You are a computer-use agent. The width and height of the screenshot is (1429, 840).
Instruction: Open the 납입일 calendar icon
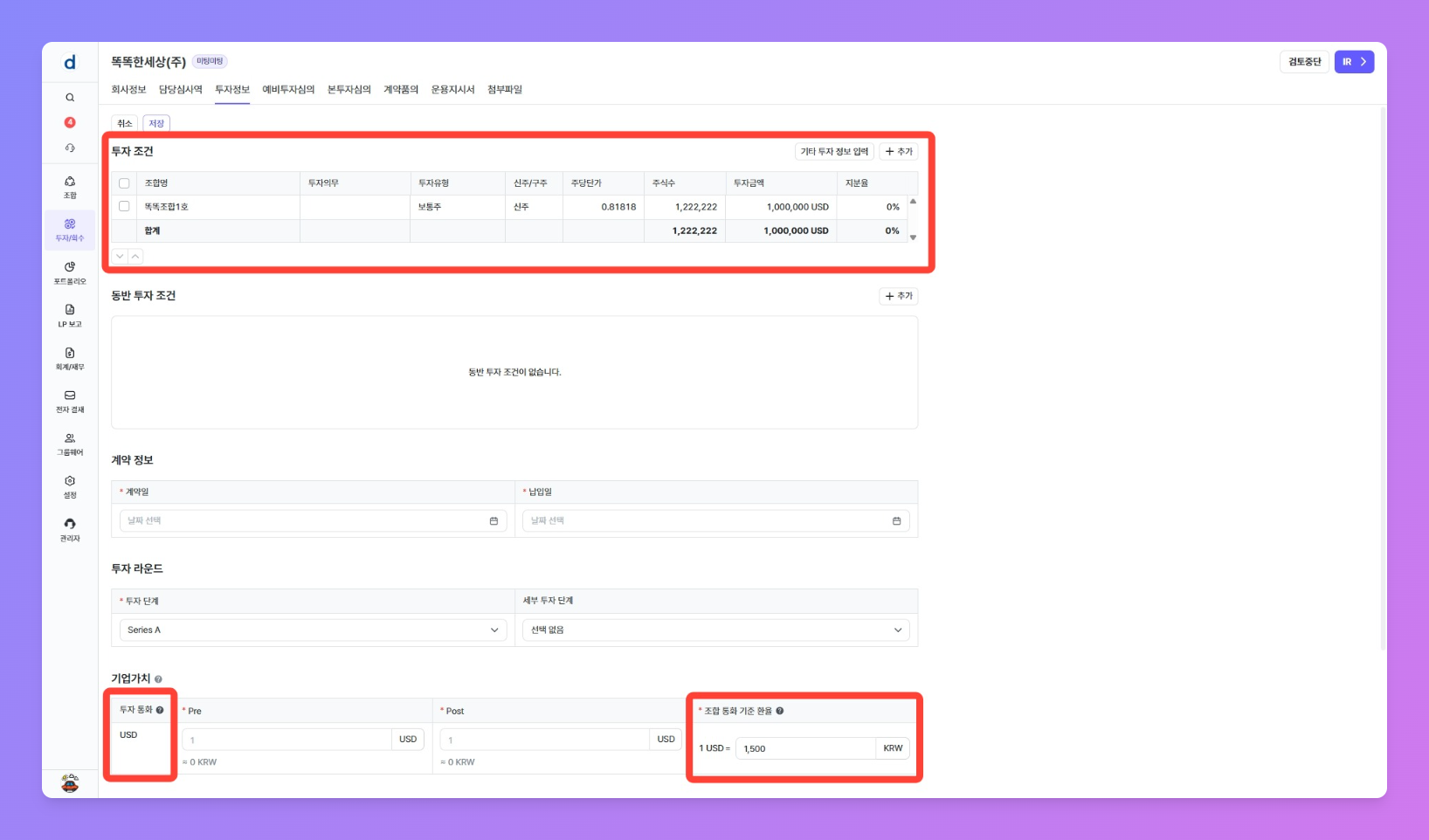click(x=896, y=521)
